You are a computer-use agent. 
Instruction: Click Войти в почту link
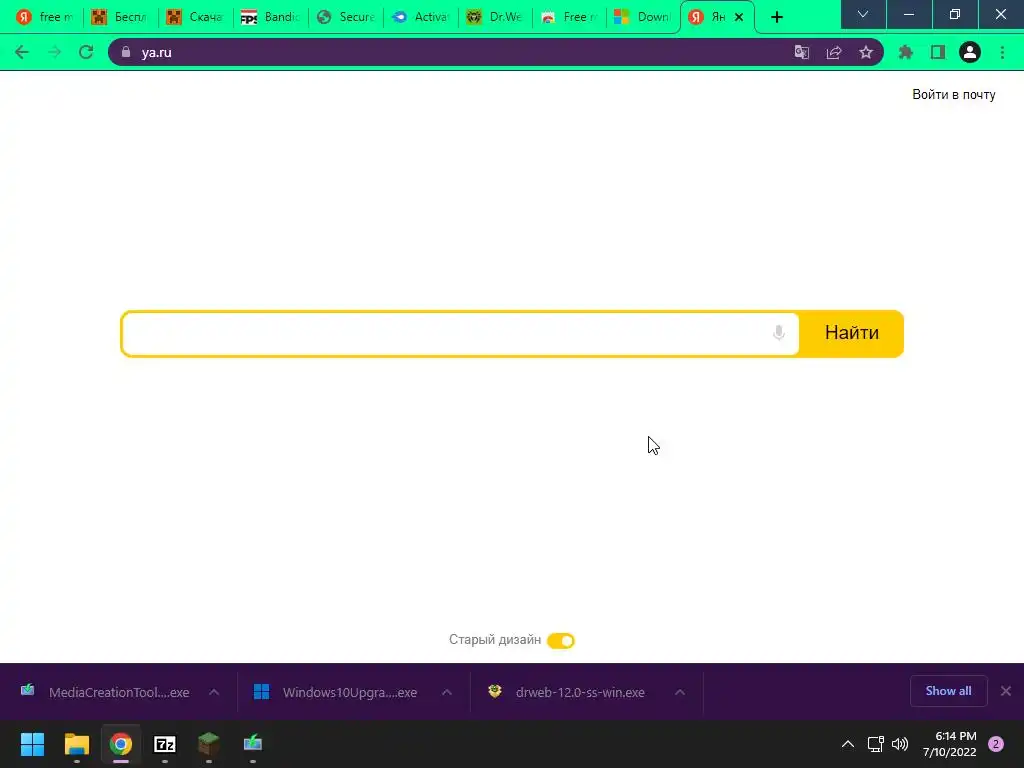[x=953, y=95]
